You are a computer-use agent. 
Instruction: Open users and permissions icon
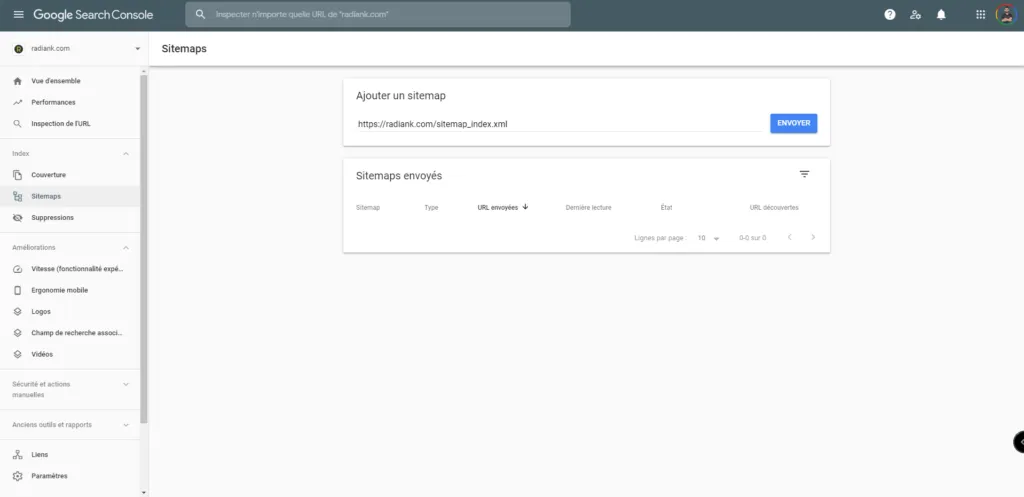[915, 14]
